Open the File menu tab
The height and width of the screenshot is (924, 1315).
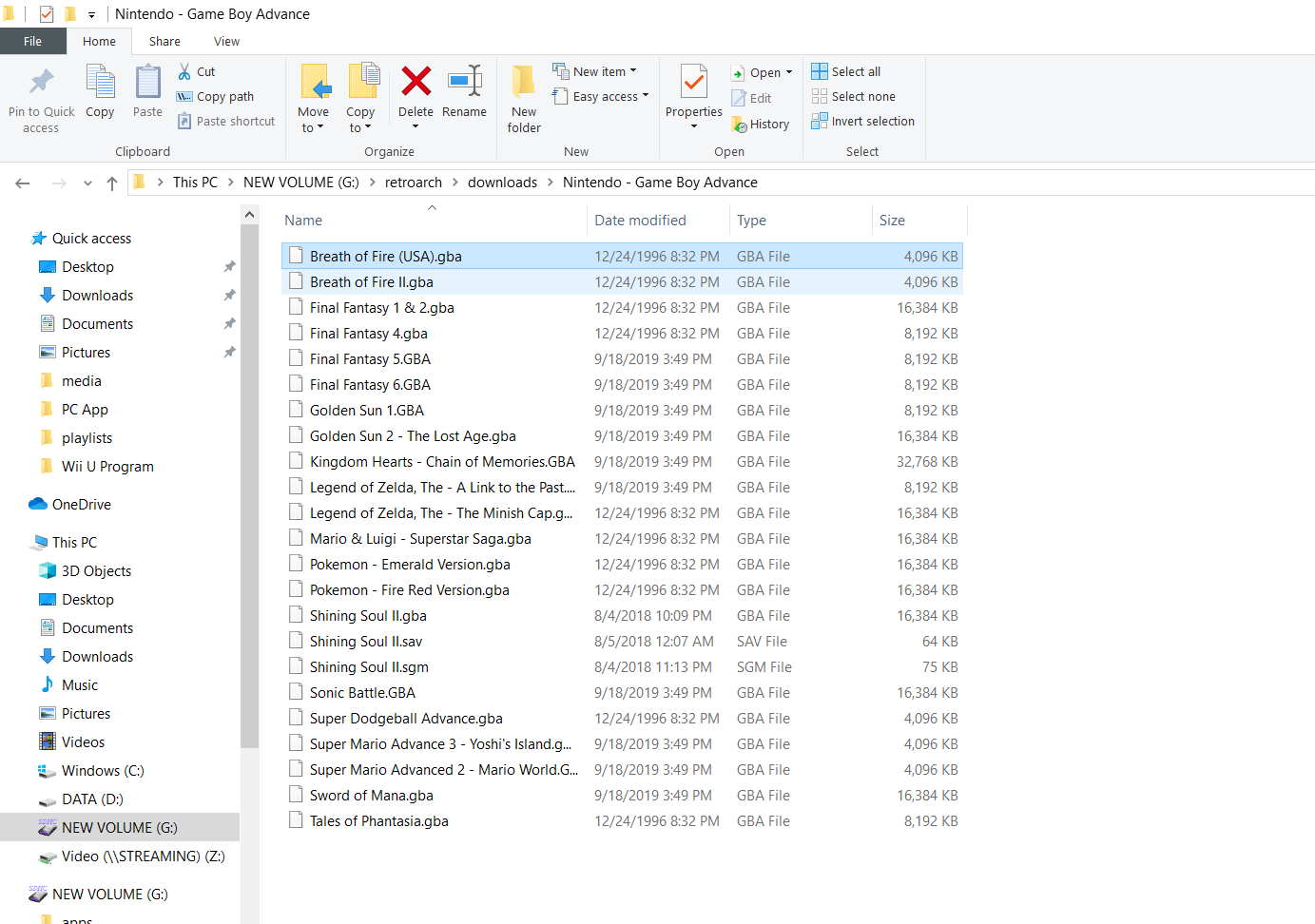tap(33, 41)
